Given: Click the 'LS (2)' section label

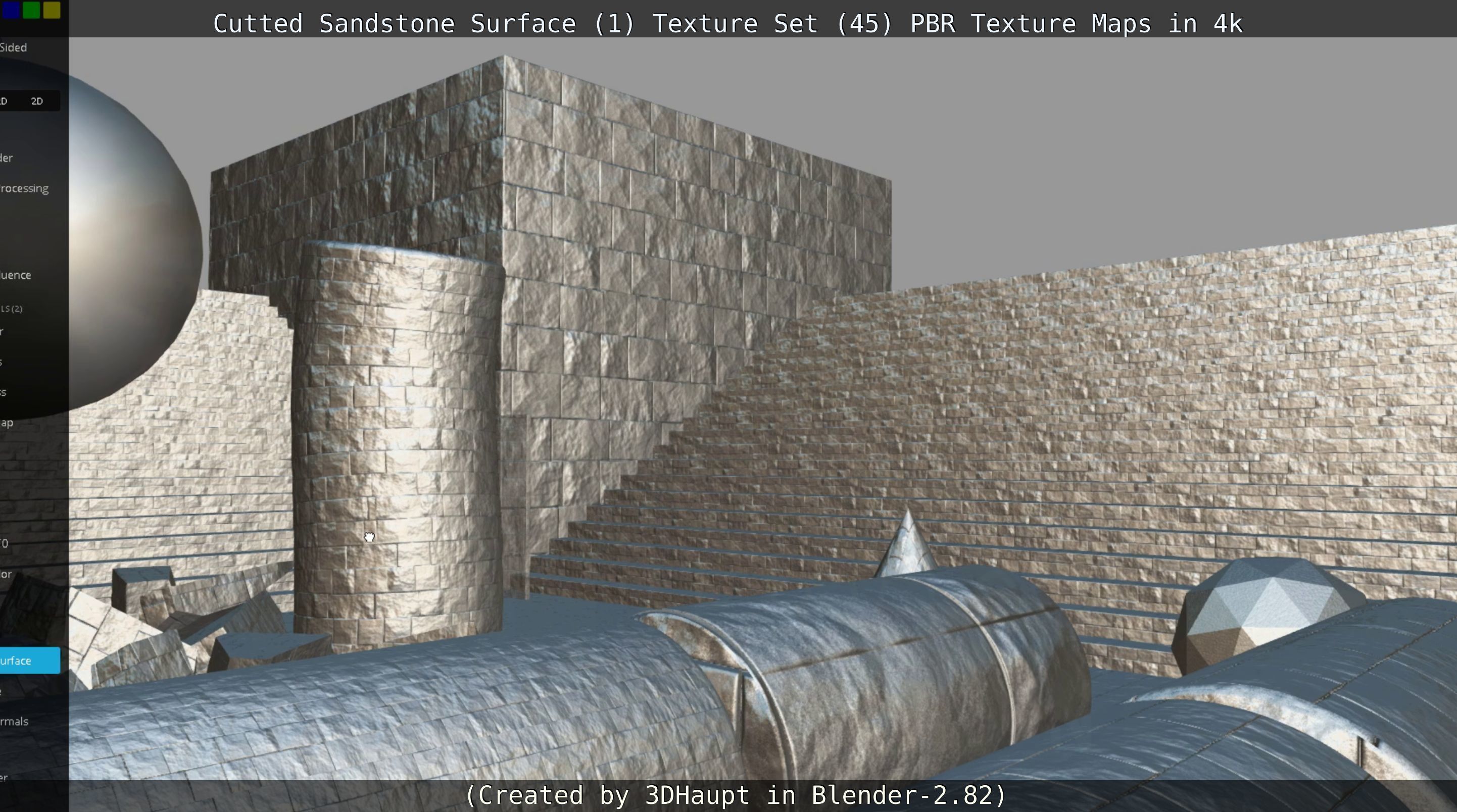Looking at the screenshot, I should pyautogui.click(x=12, y=309).
